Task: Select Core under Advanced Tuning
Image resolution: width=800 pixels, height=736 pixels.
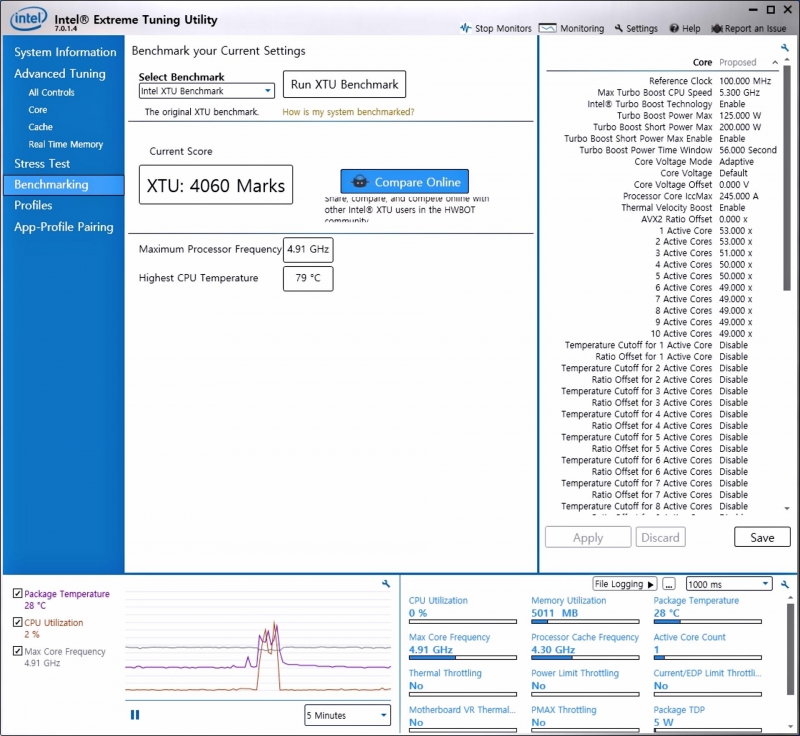Action: click(x=38, y=110)
